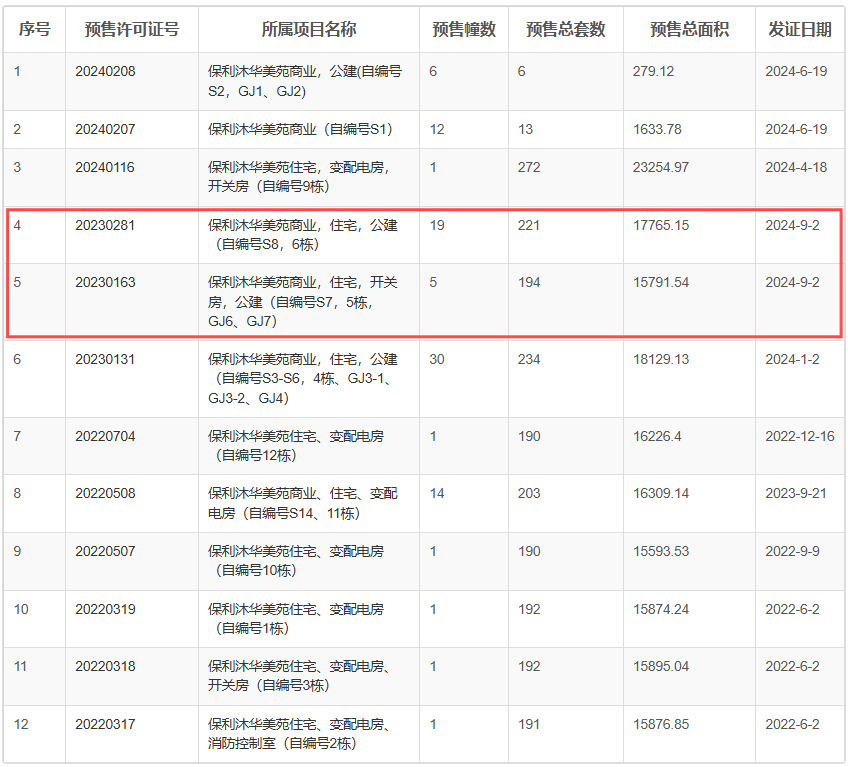
Task: Click project name with 自编号S14、11栋
Action: coord(303,503)
